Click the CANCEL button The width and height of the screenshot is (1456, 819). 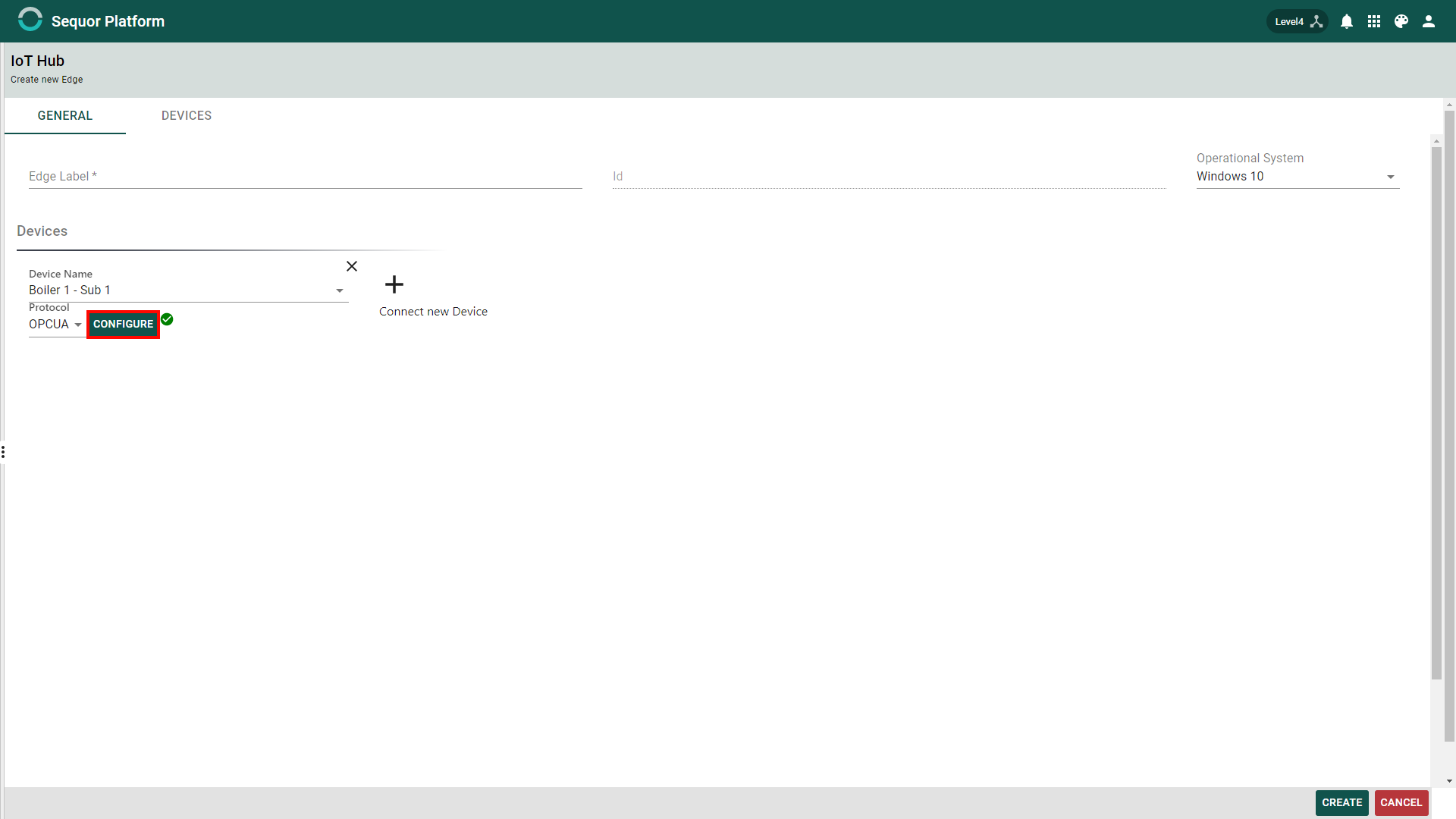coord(1401,802)
